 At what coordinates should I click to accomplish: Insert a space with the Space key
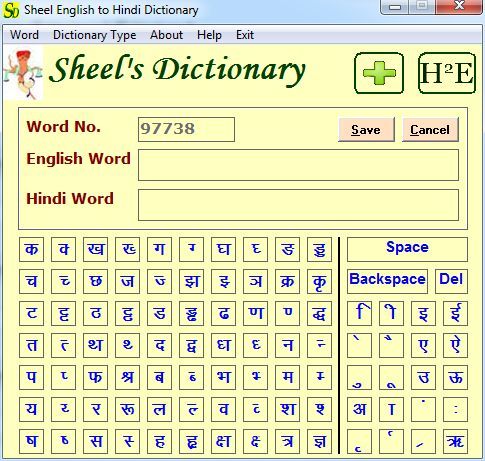click(407, 249)
